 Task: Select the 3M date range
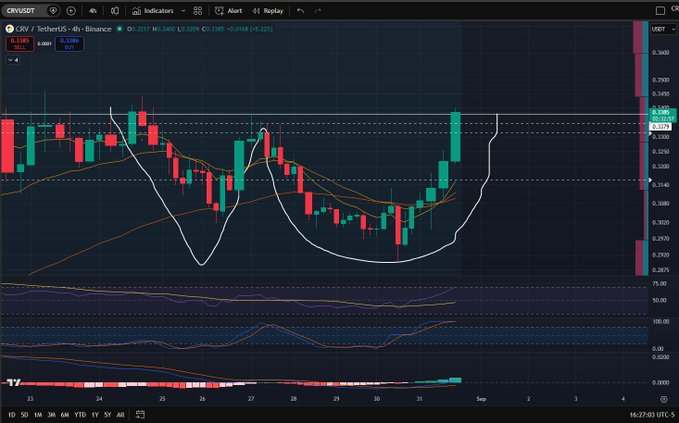[51, 415]
